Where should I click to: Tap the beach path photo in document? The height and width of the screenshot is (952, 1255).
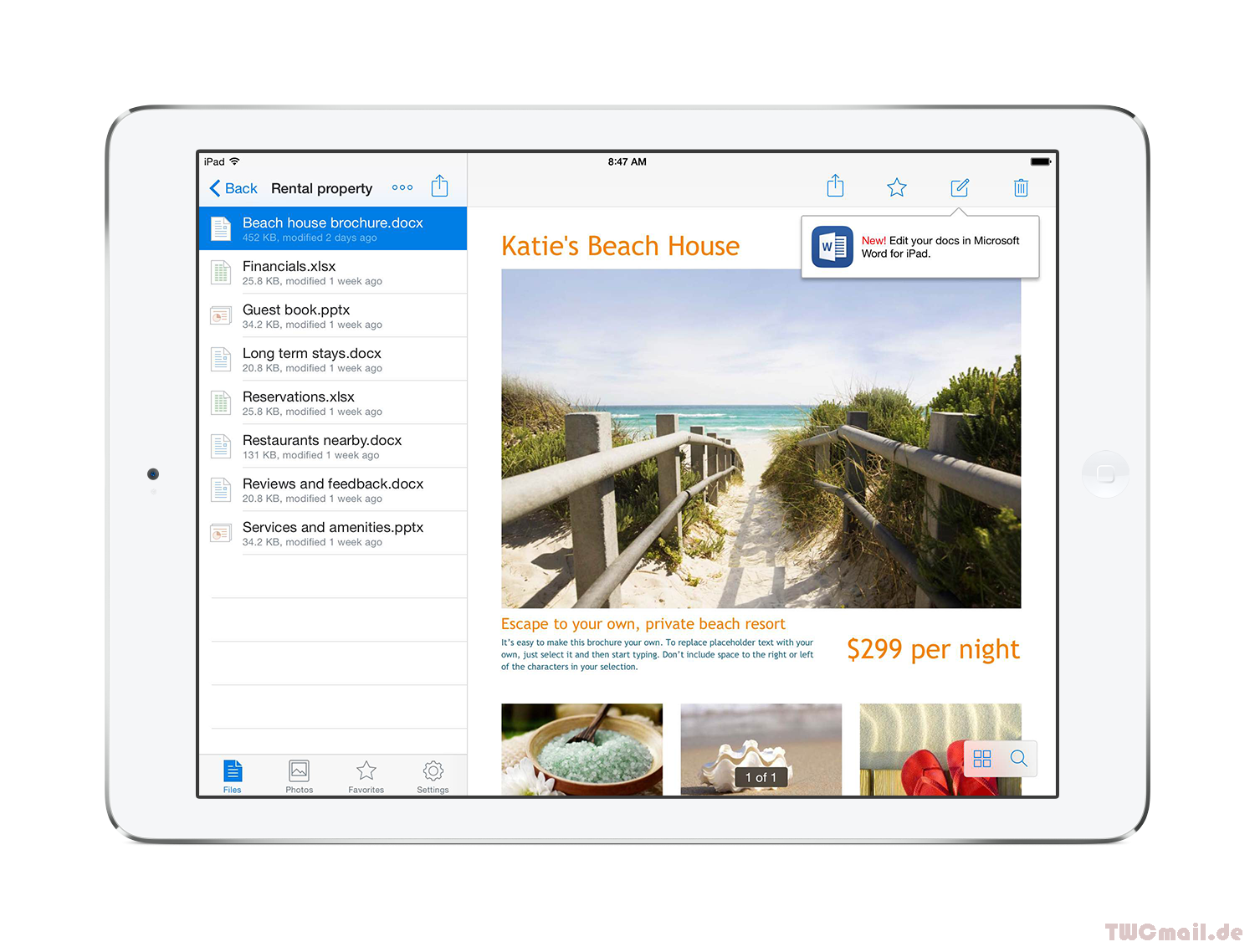point(761,452)
